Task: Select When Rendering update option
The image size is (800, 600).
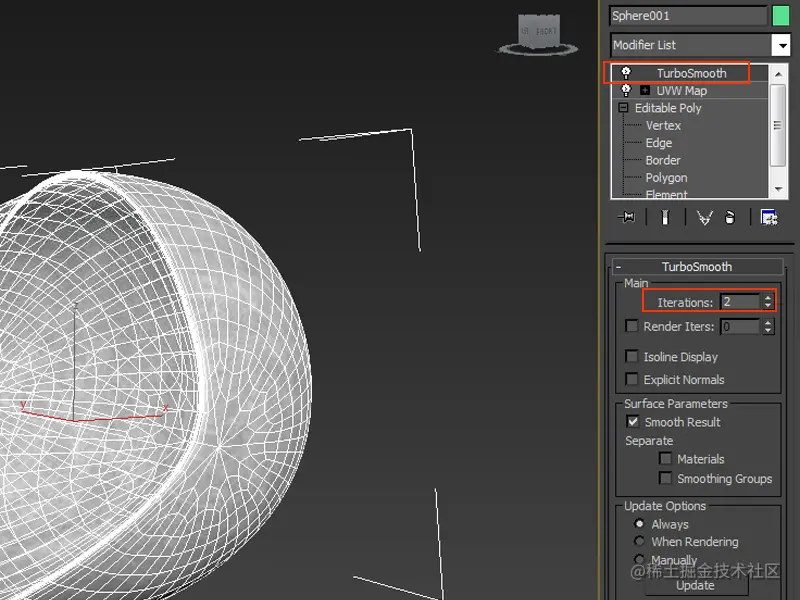Action: point(639,541)
